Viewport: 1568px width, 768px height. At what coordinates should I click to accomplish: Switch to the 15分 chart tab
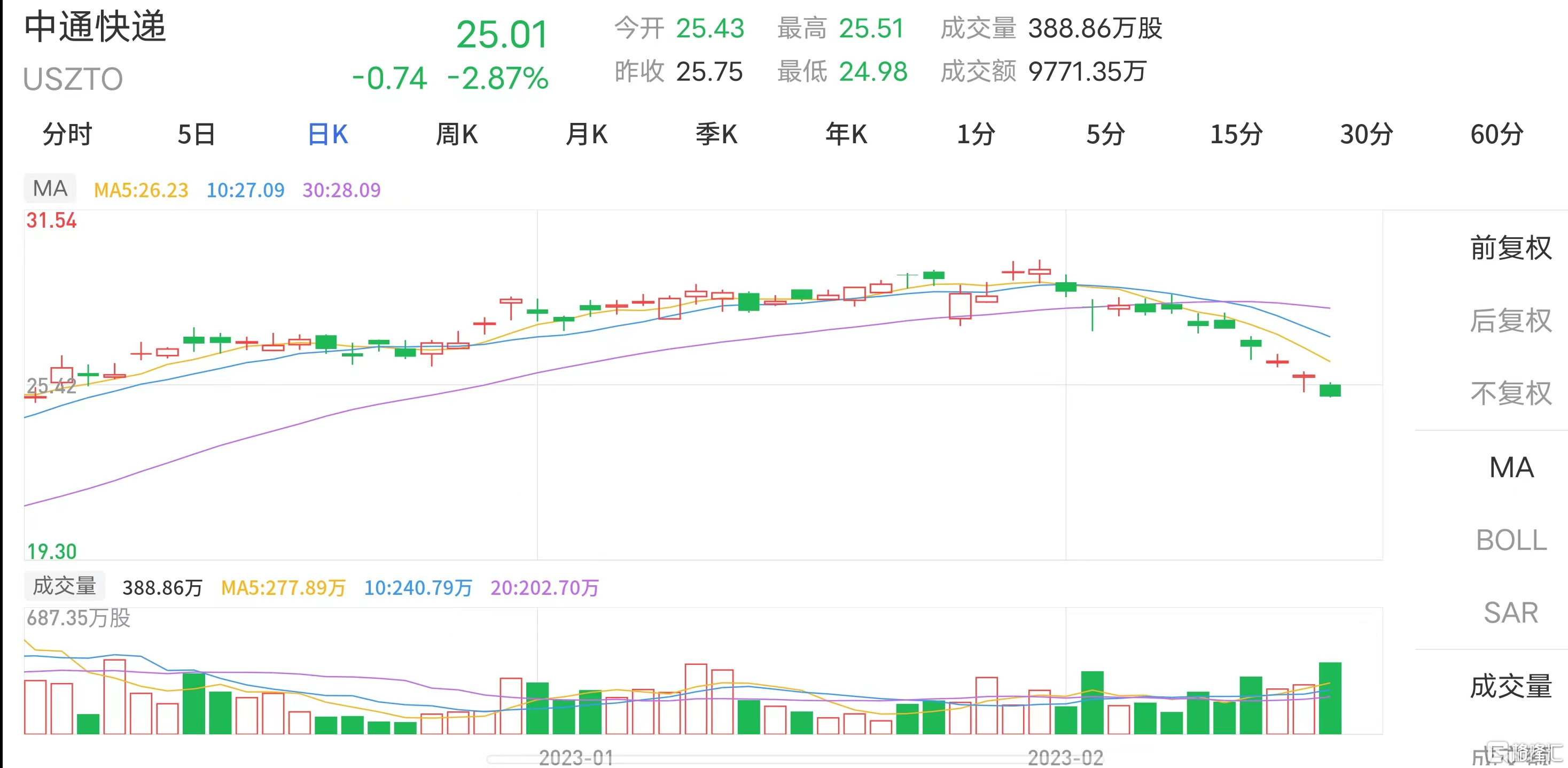pyautogui.click(x=1236, y=134)
